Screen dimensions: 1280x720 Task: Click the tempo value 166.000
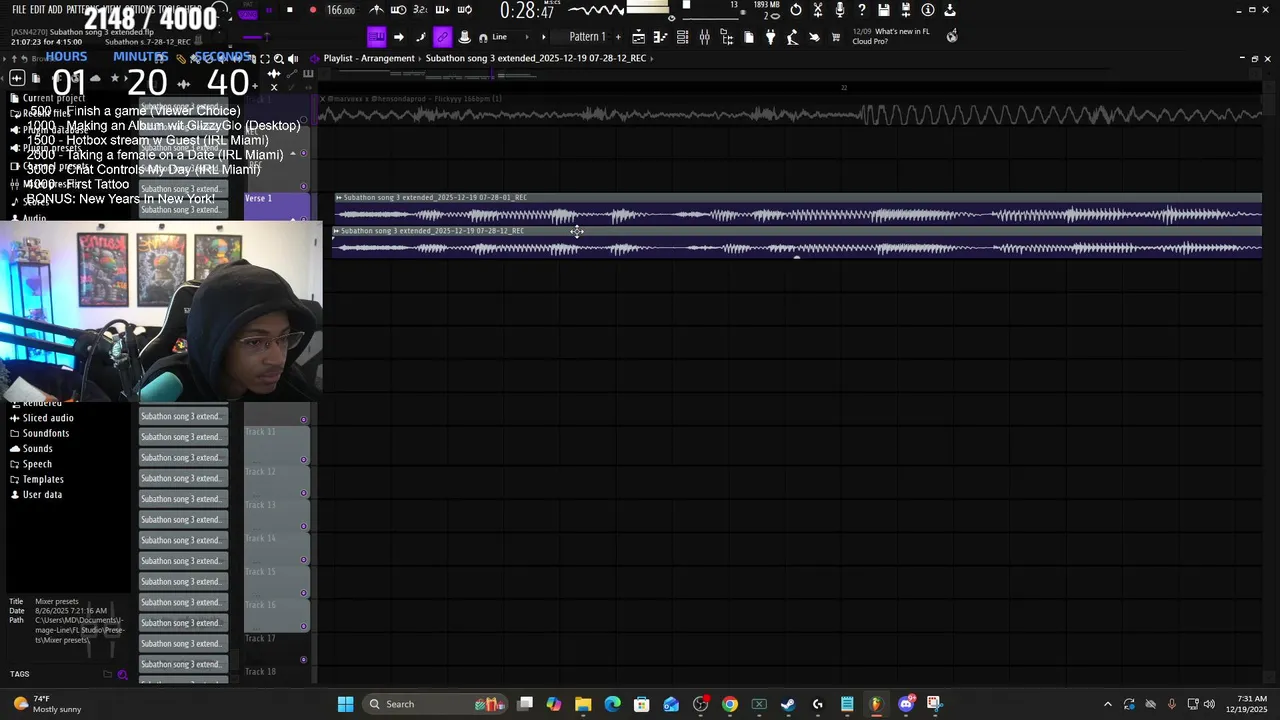[341, 10]
